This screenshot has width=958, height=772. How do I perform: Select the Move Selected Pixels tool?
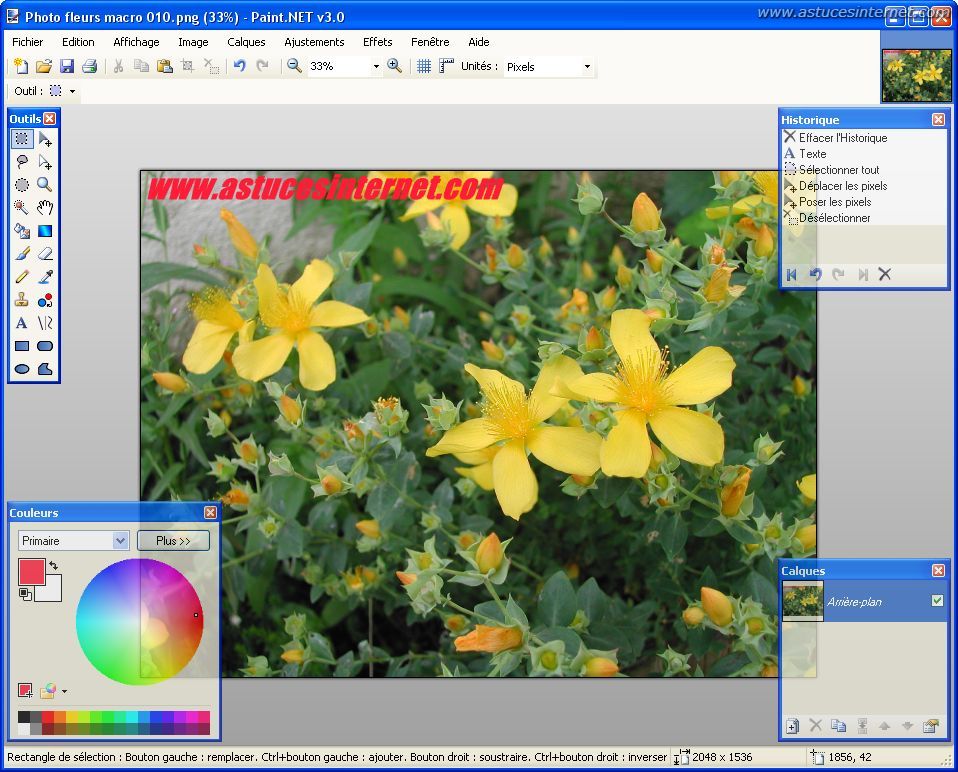point(45,139)
